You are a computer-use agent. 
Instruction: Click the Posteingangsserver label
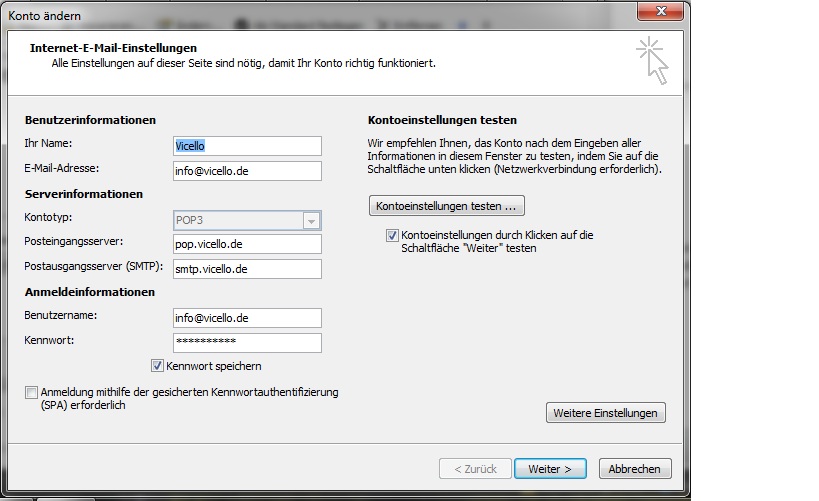(x=74, y=241)
